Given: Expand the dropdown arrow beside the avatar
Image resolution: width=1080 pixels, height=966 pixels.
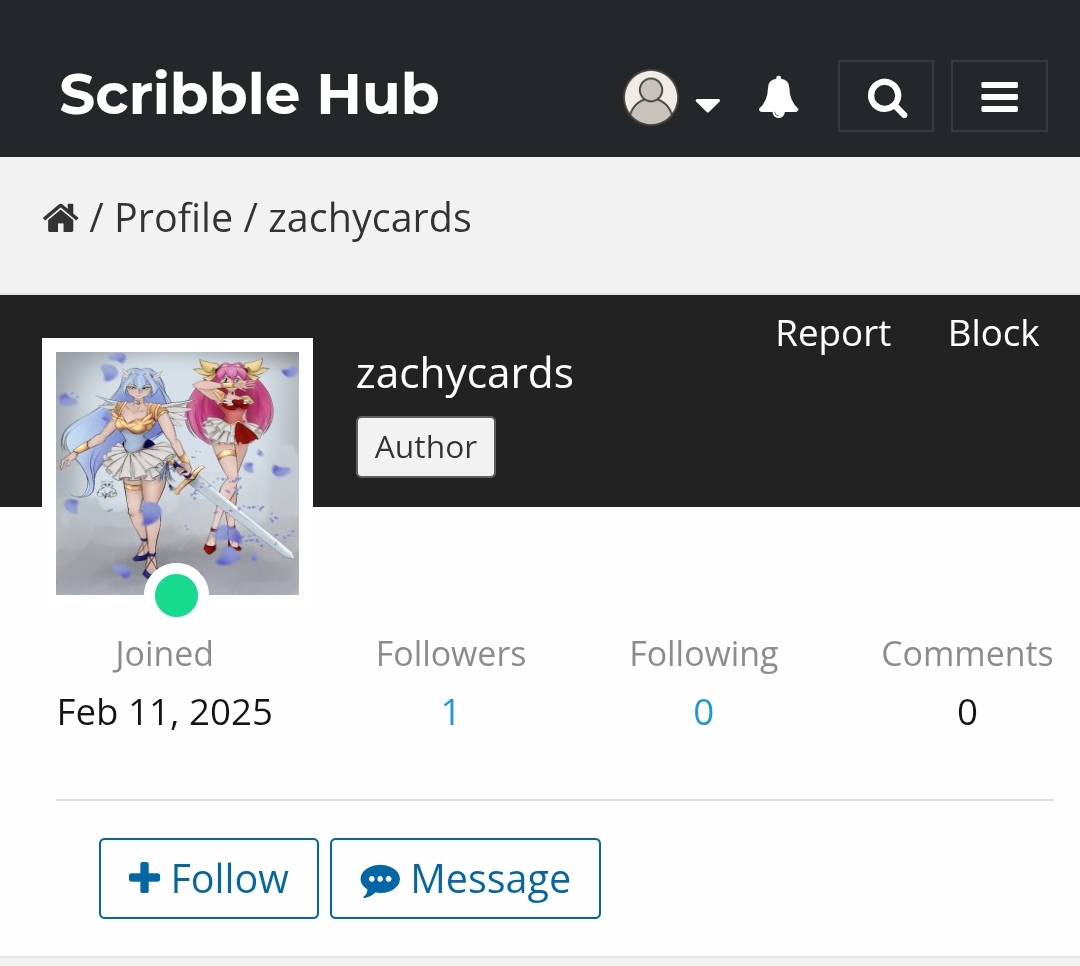Looking at the screenshot, I should (x=708, y=104).
